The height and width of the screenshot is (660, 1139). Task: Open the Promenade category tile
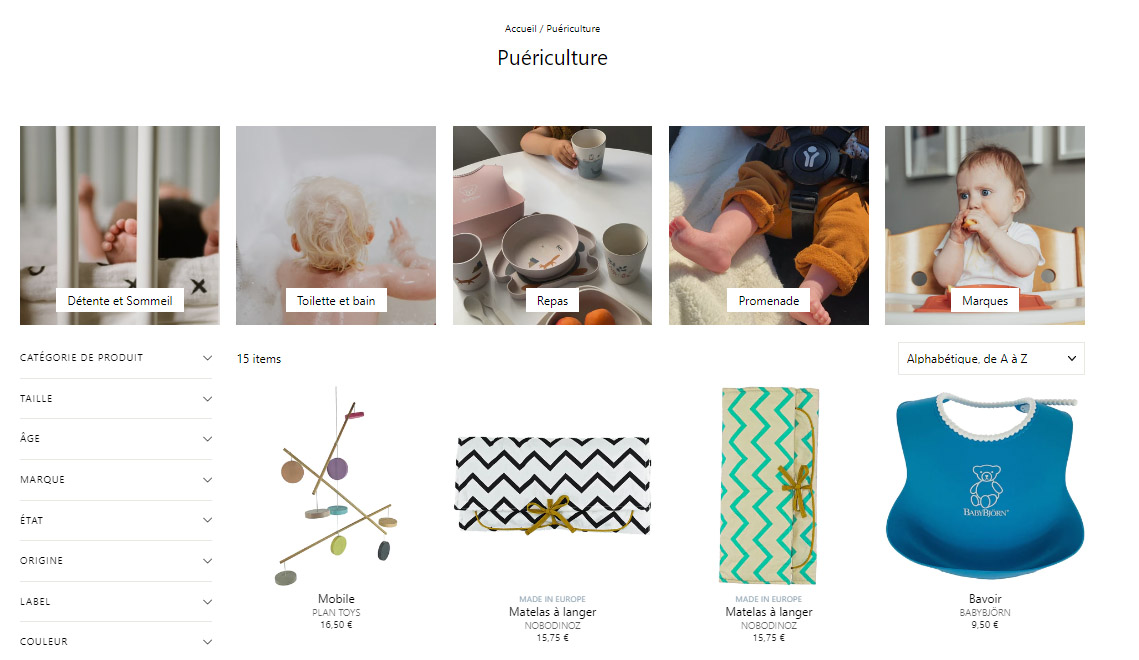pyautogui.click(x=769, y=225)
